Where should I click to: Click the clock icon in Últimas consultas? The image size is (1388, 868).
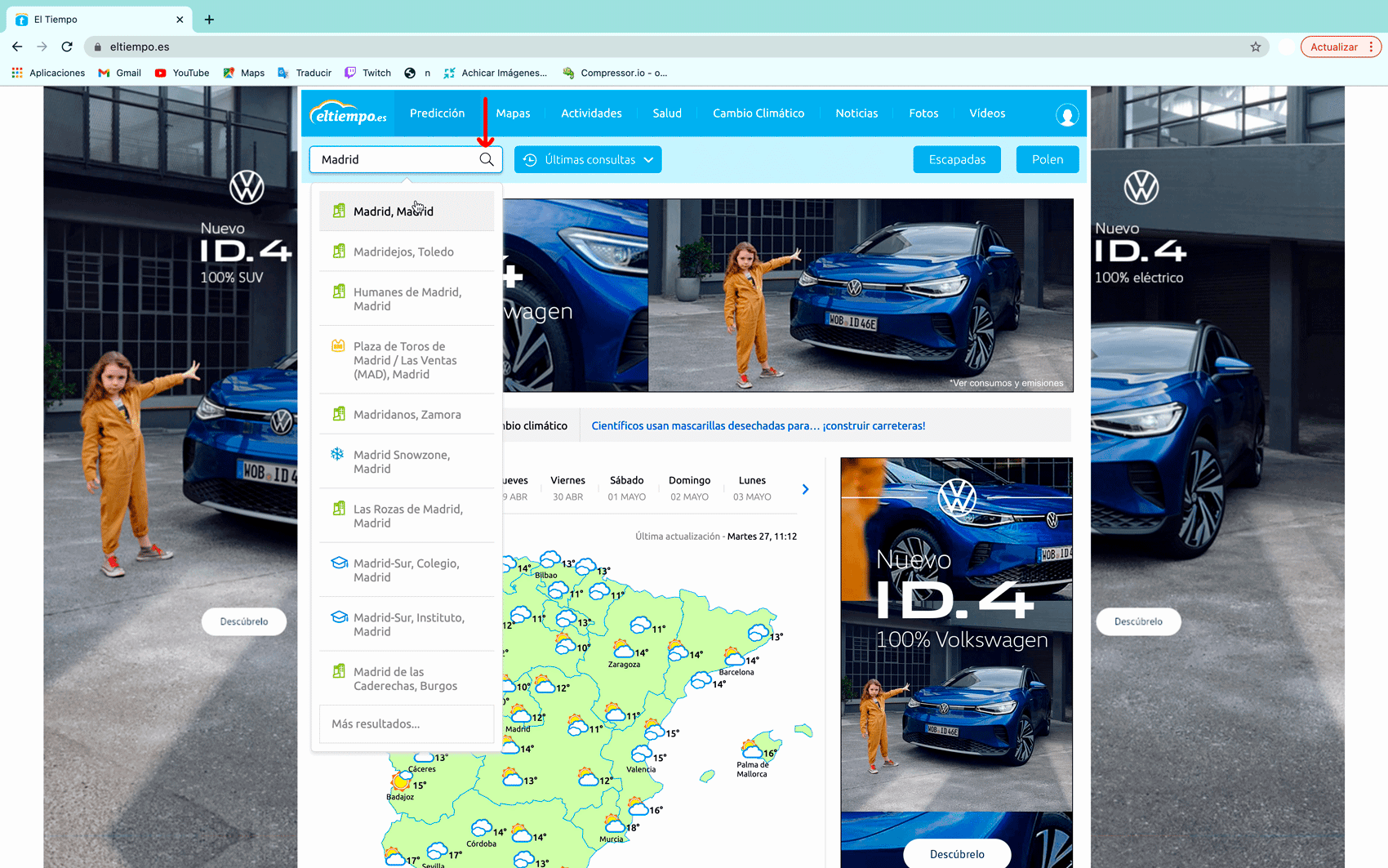[x=530, y=160]
